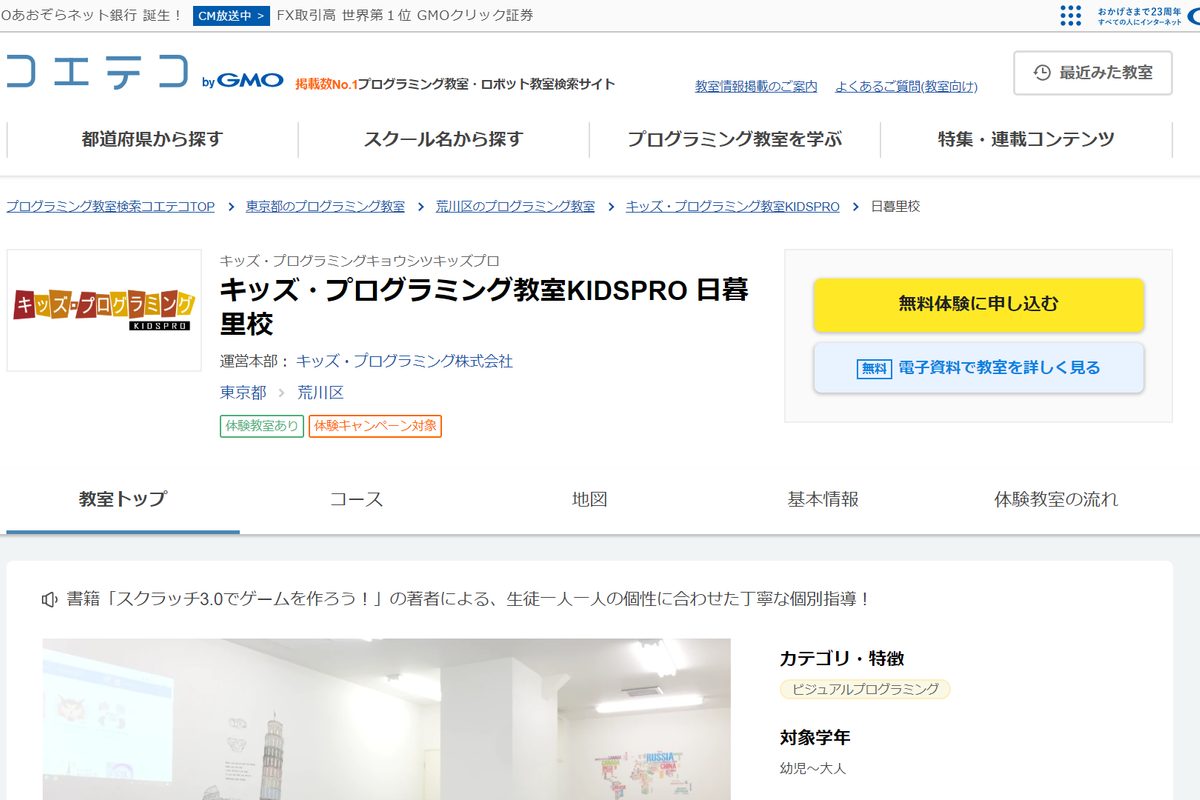Click the classroom photo

coord(386,719)
